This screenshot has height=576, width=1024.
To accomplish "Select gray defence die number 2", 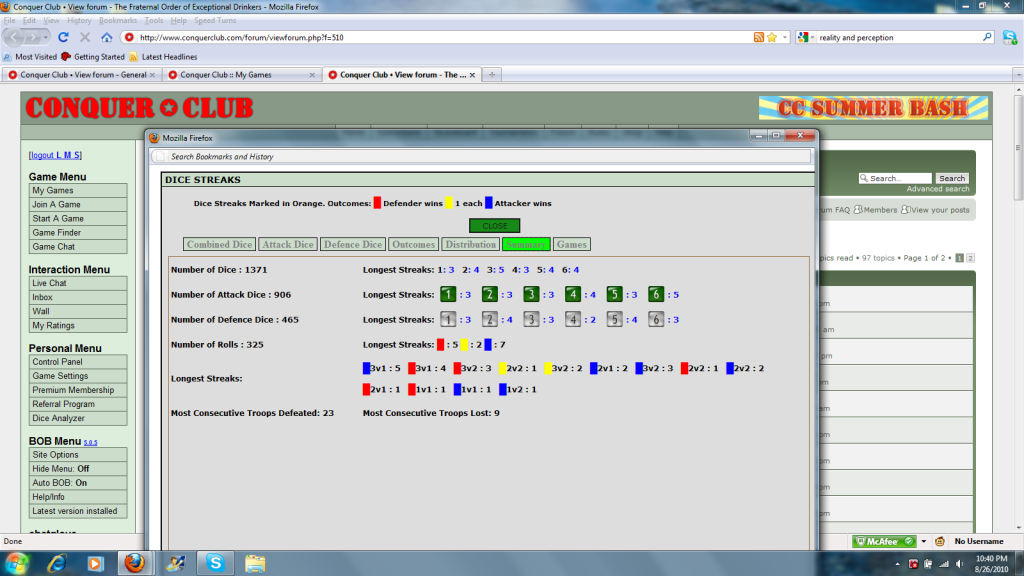I will point(490,319).
